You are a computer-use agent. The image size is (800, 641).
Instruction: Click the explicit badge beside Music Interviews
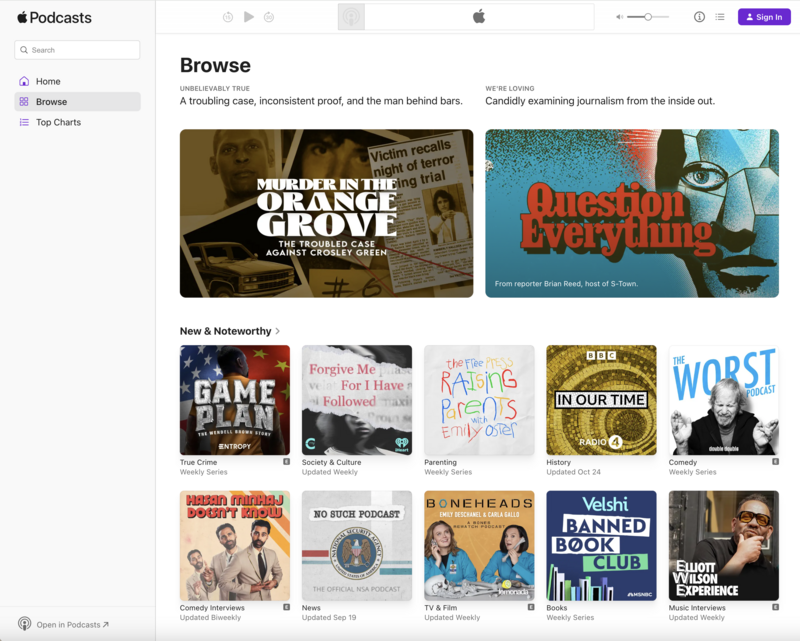[776, 607]
